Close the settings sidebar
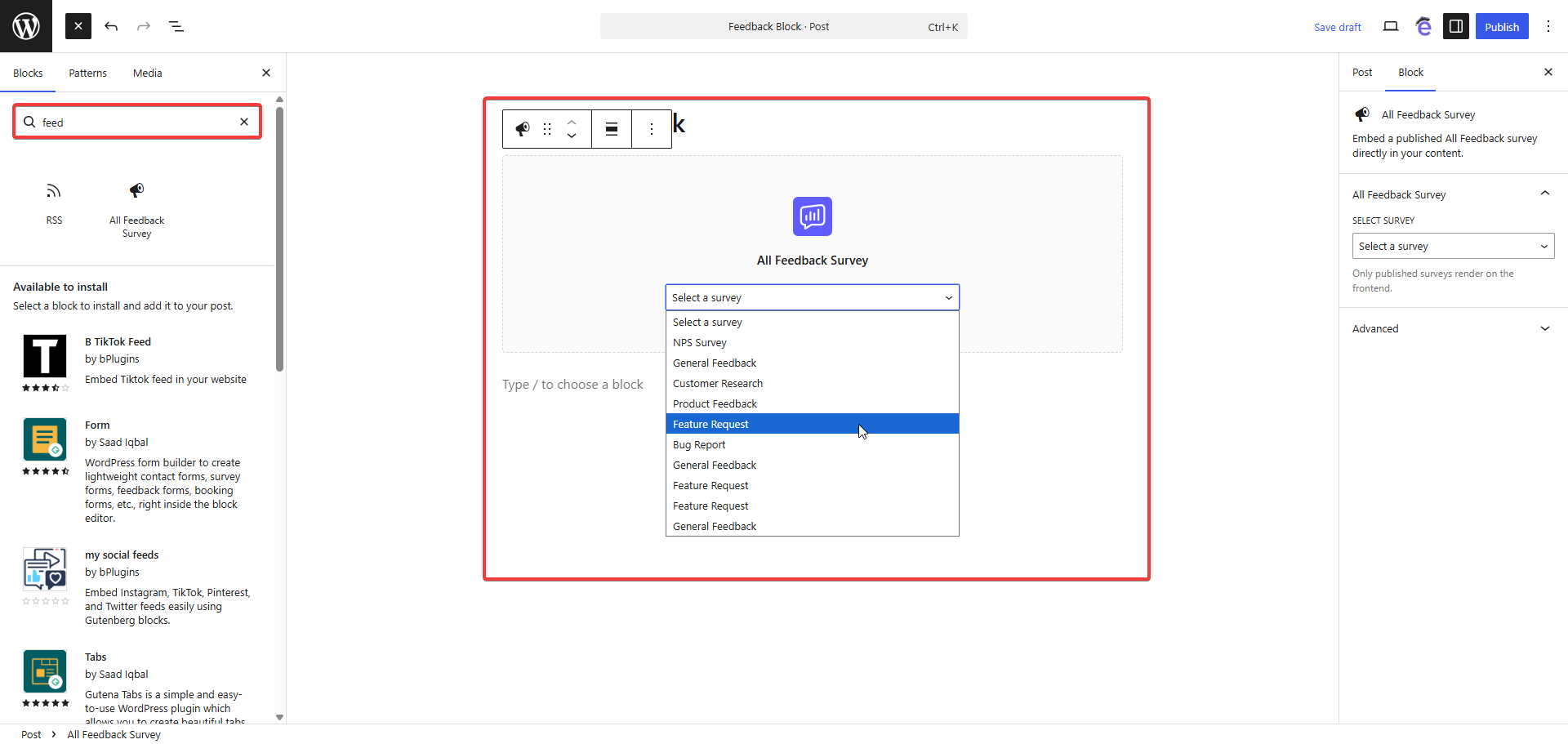 (1548, 72)
